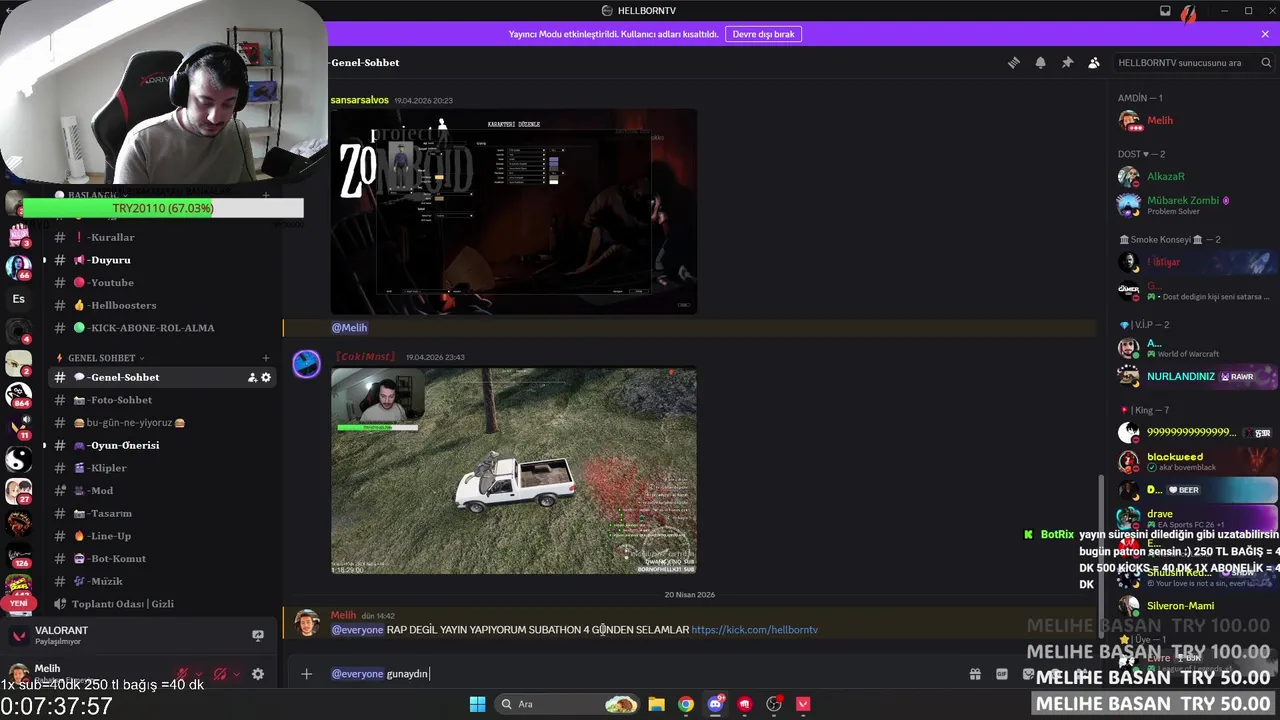Collapse the BAŞLANGIÇ category

pyautogui.click(x=92, y=195)
